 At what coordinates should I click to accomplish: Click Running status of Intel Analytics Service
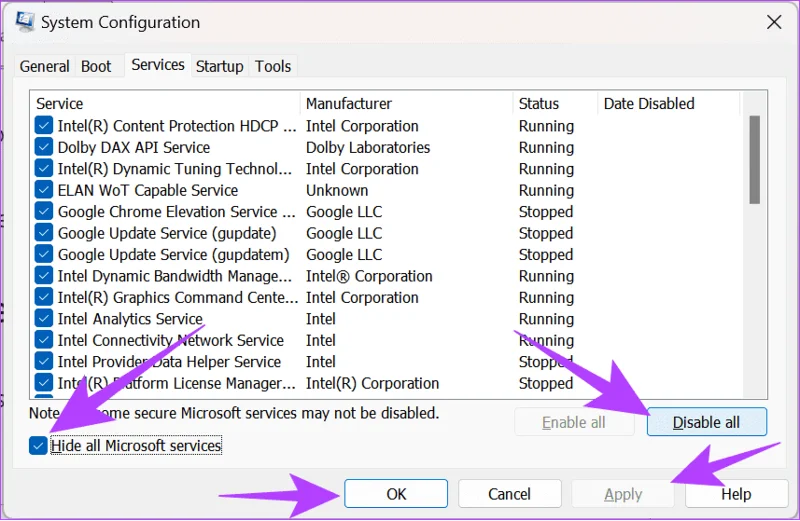[546, 319]
